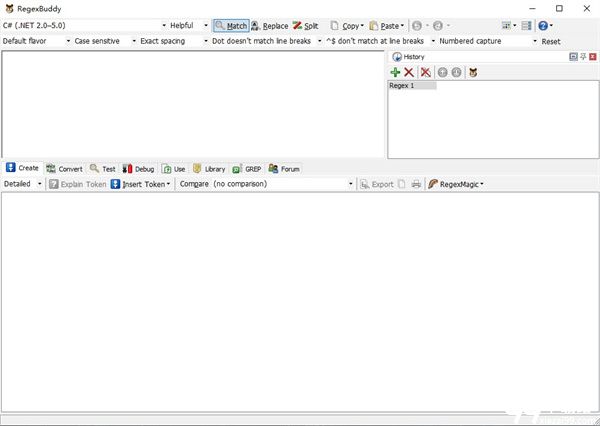The width and height of the screenshot is (600, 426).
Task: Click the Explain Token button
Action: coord(77,184)
